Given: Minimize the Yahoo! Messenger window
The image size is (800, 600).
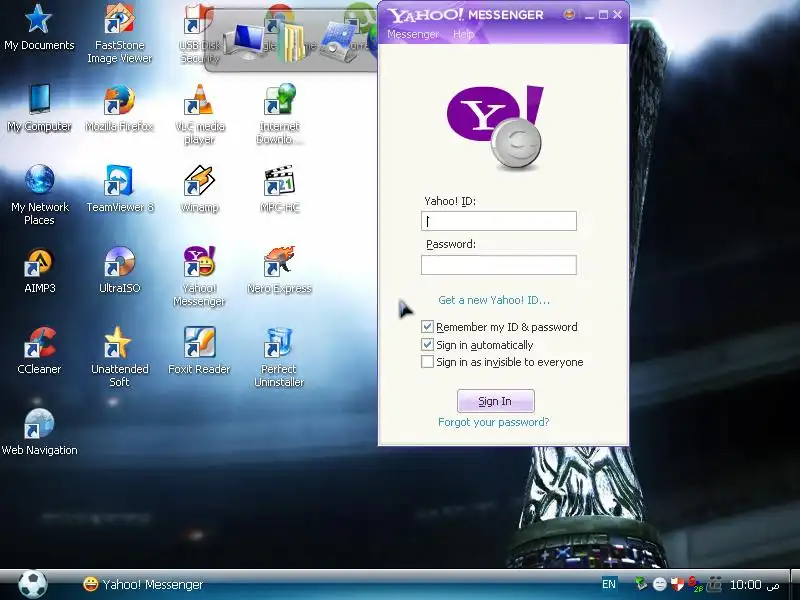Looking at the screenshot, I should point(589,15).
